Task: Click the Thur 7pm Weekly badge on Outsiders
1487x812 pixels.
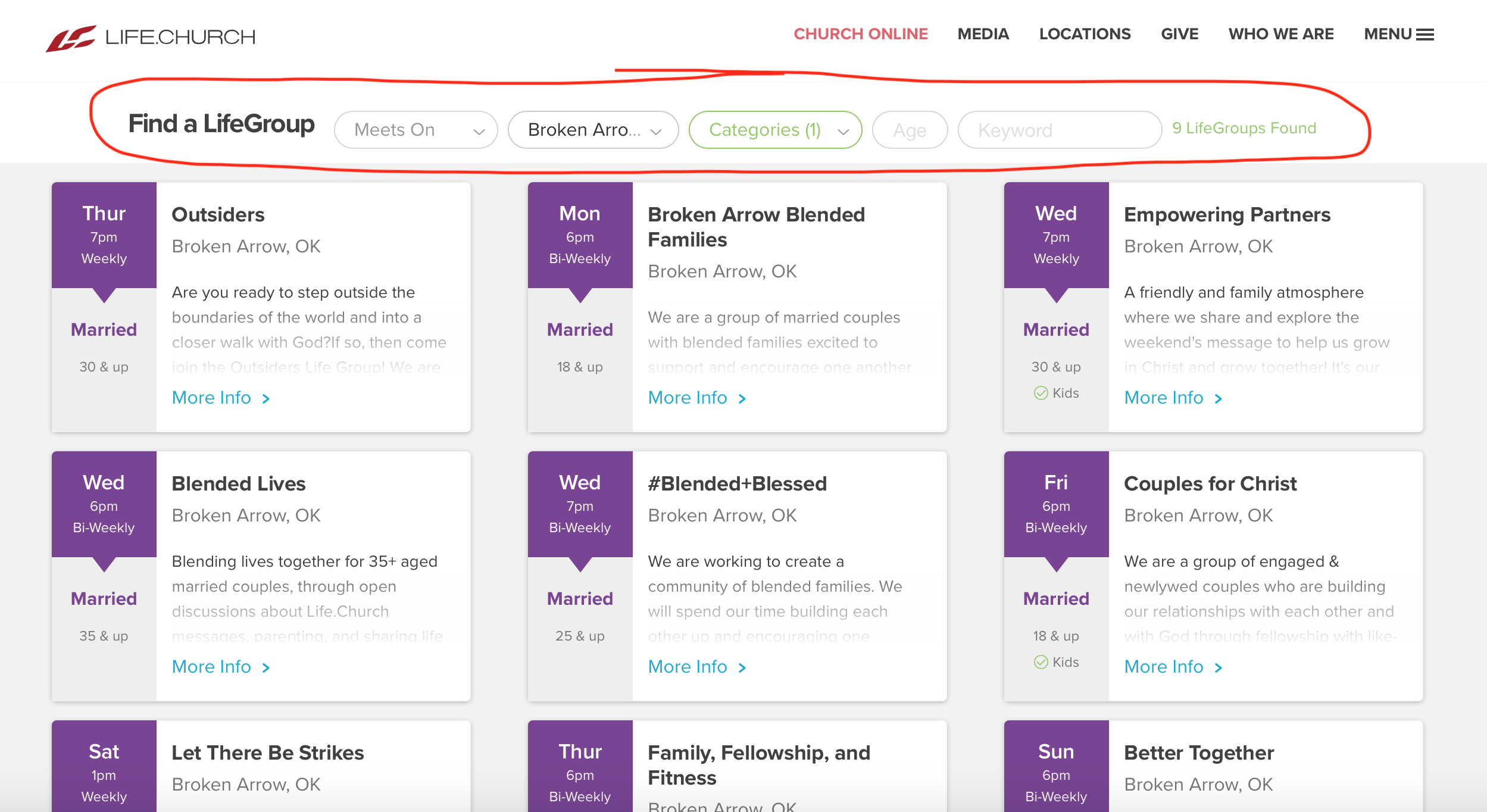Action: click(x=104, y=235)
